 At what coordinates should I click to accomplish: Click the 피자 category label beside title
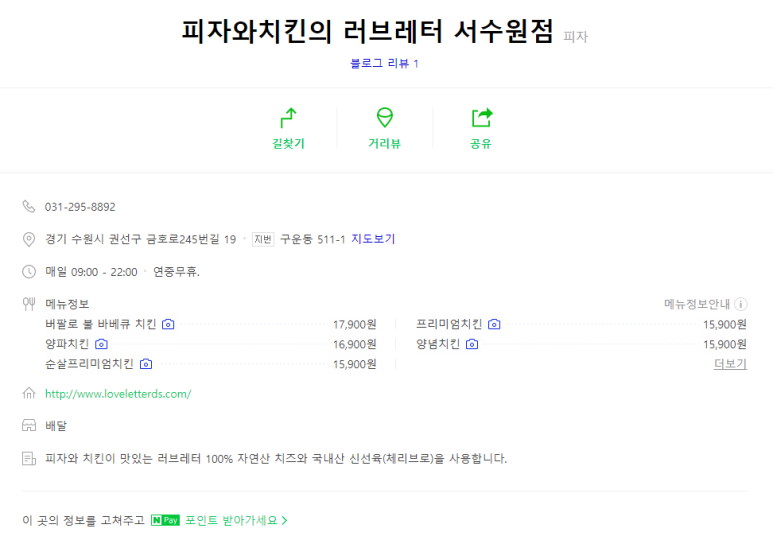[576, 36]
